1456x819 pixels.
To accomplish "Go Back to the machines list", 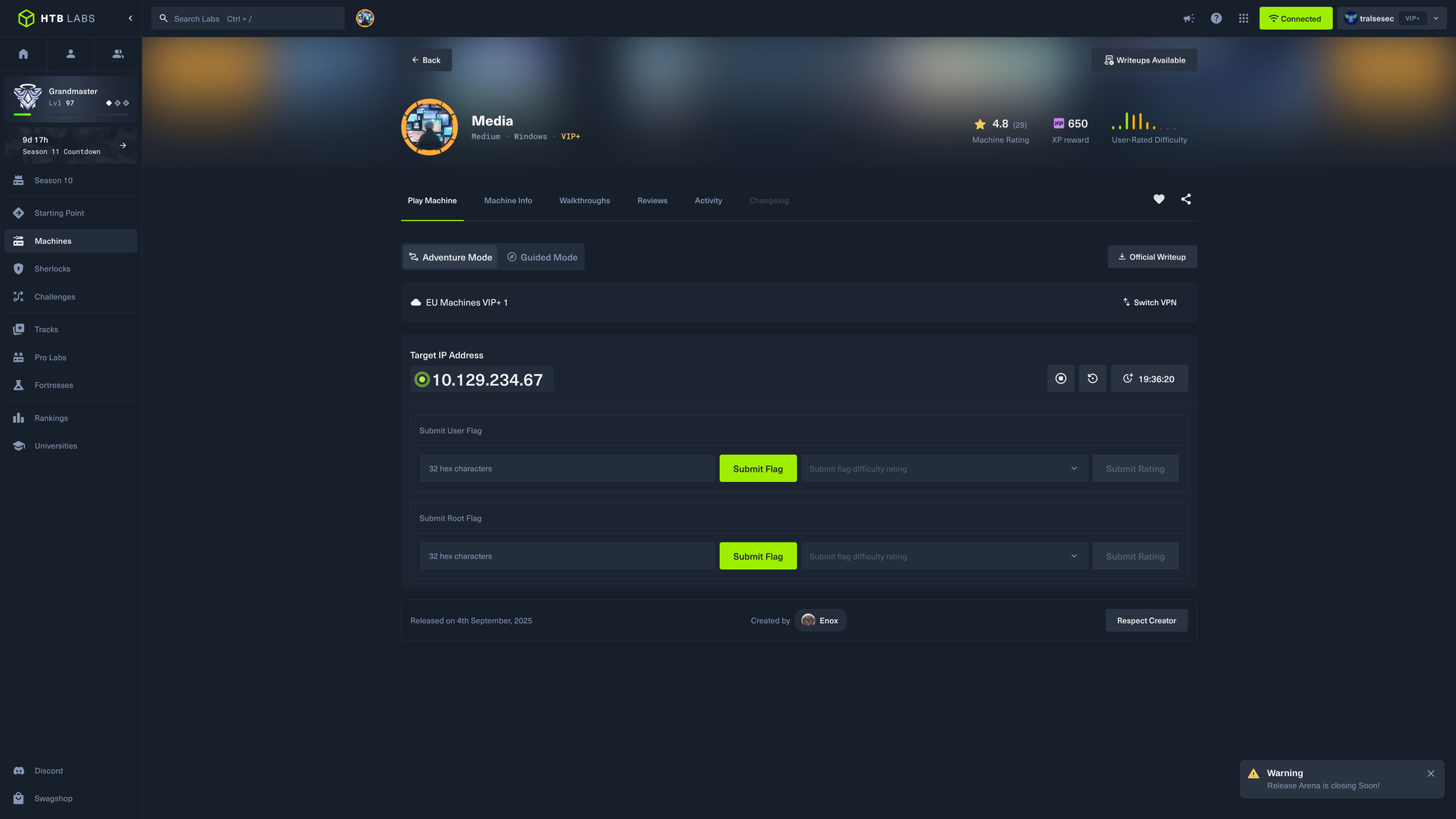I will 427,60.
